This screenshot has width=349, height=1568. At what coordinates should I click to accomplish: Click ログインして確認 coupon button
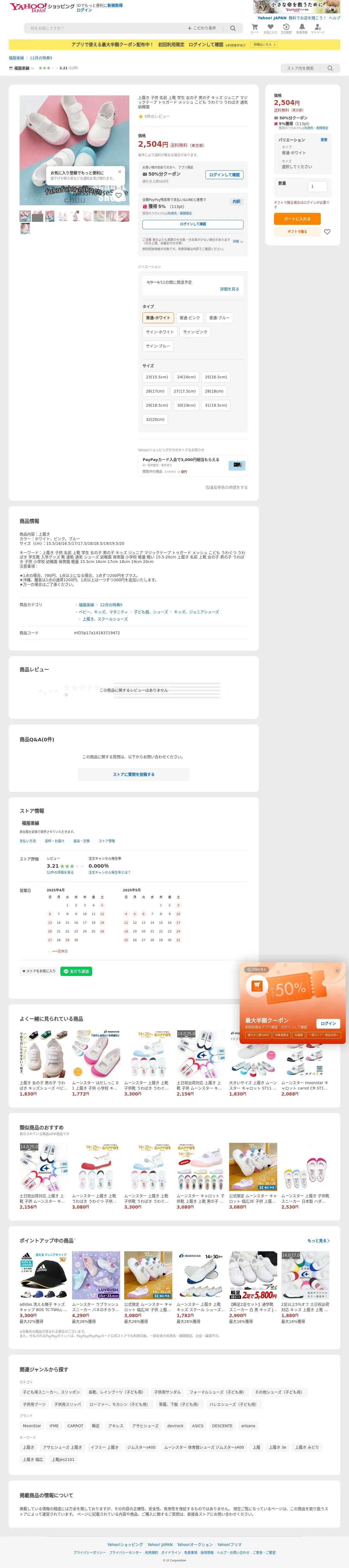tap(225, 175)
